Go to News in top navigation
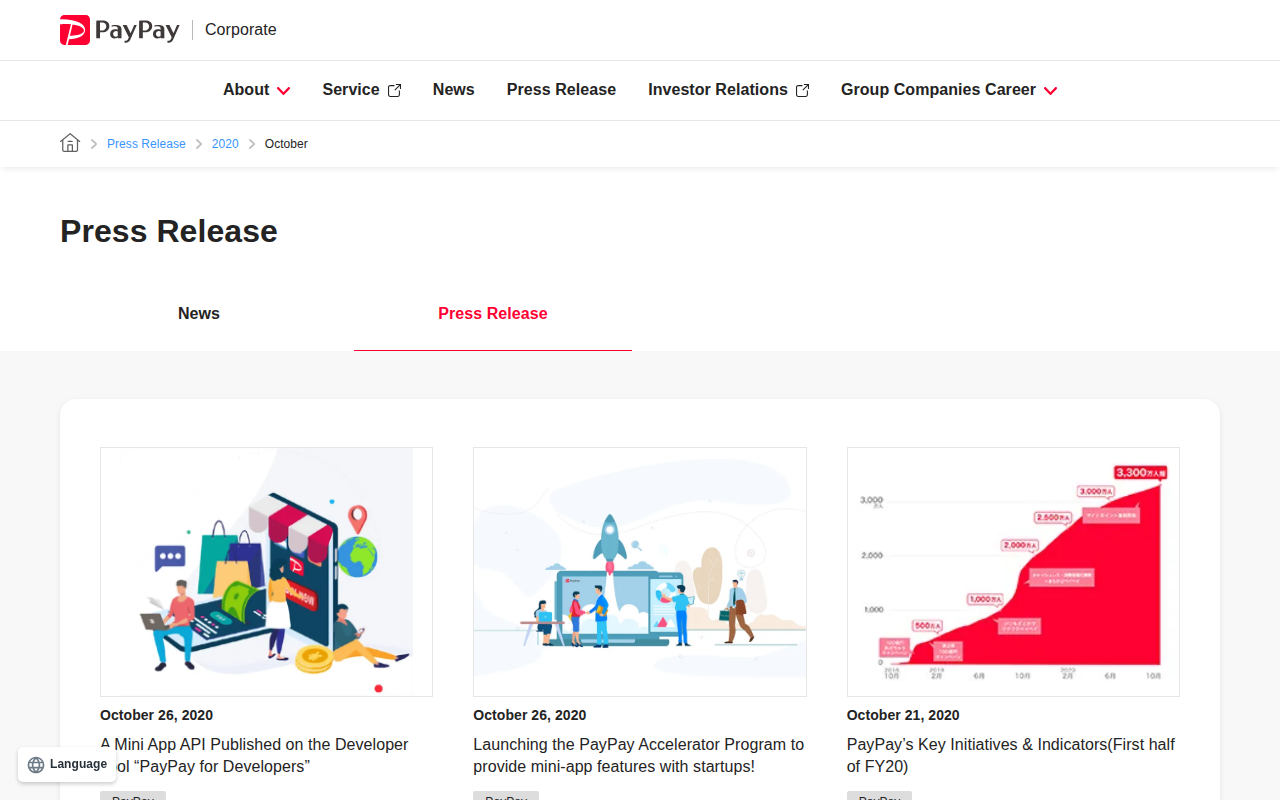 tap(453, 90)
